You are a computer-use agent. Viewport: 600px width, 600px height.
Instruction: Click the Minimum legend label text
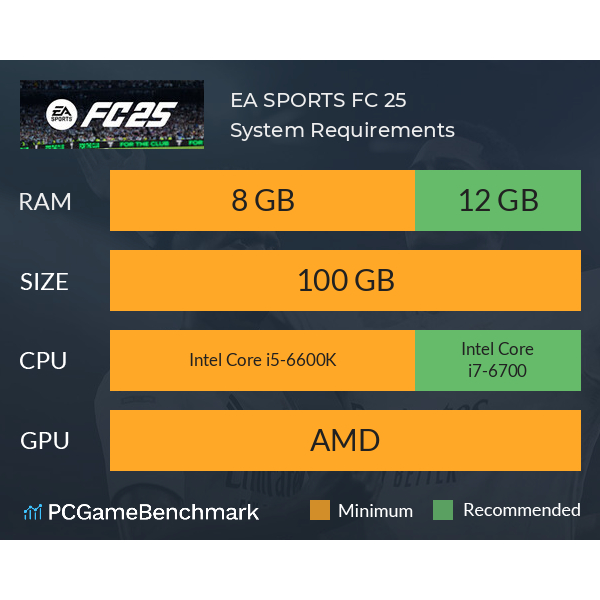(375, 510)
